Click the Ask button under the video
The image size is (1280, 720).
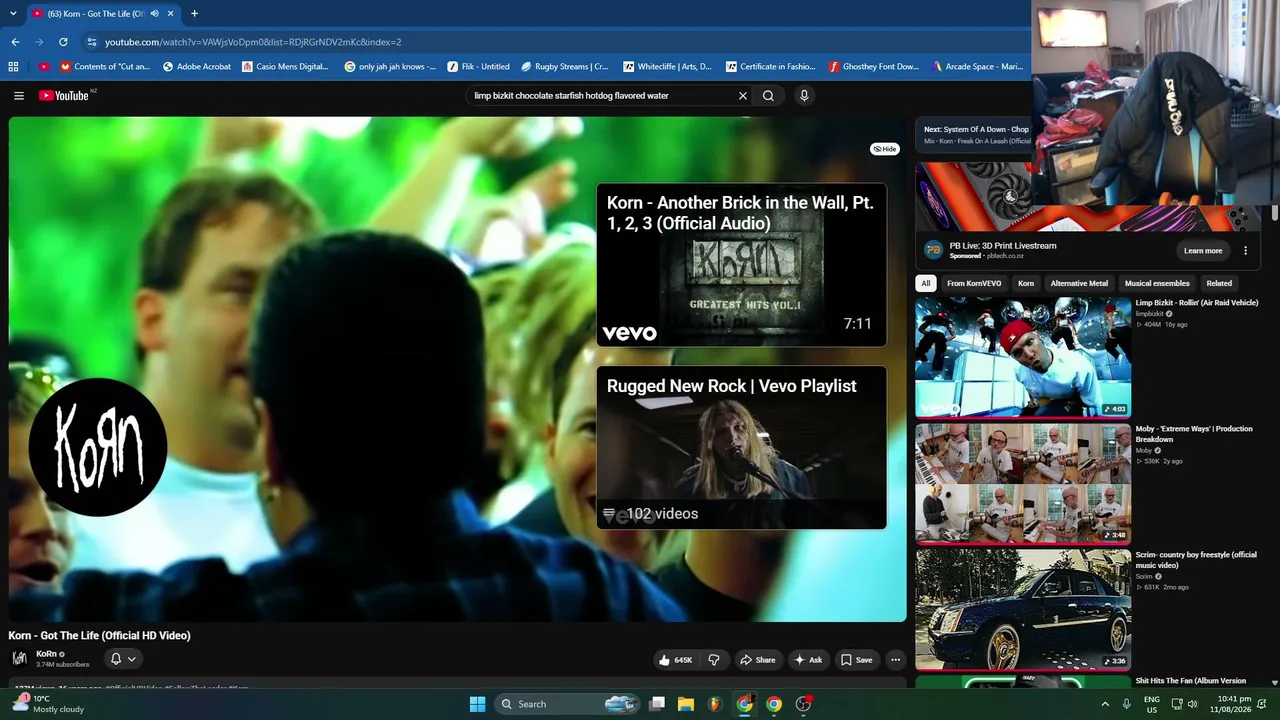coord(808,660)
